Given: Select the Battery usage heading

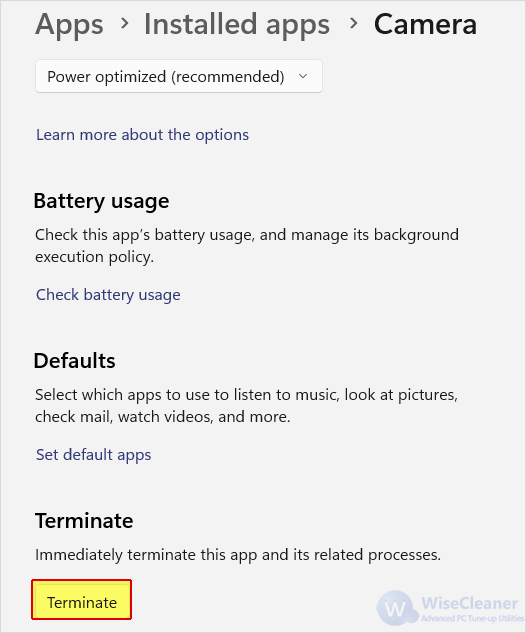Looking at the screenshot, I should [101, 201].
